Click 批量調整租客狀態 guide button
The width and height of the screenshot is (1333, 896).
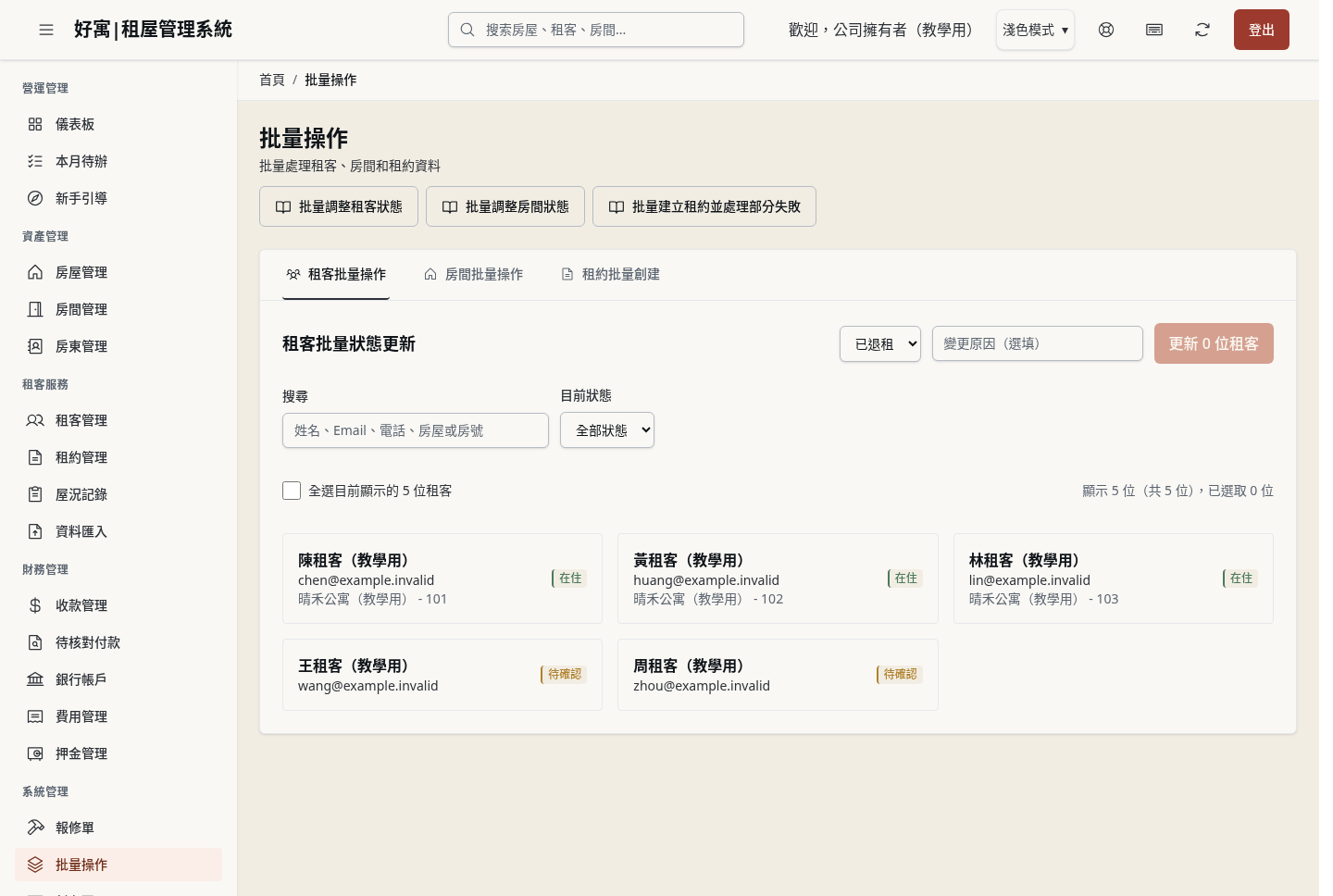pos(339,206)
